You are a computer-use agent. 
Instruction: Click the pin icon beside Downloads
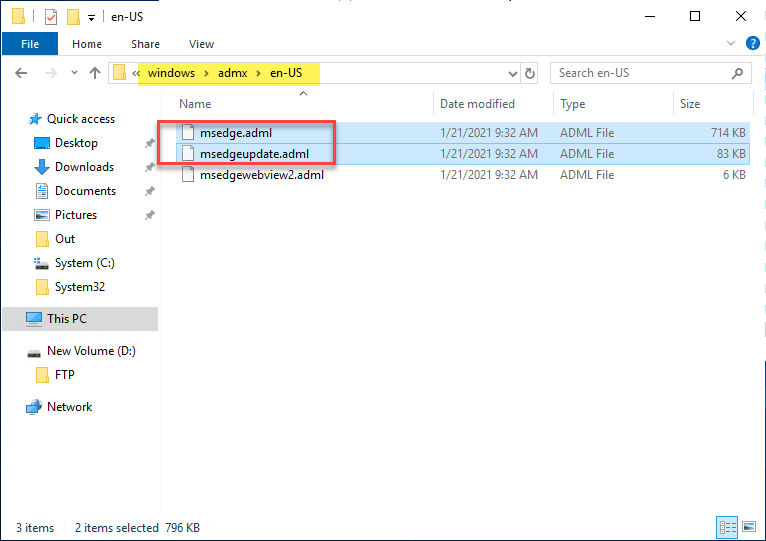149,167
